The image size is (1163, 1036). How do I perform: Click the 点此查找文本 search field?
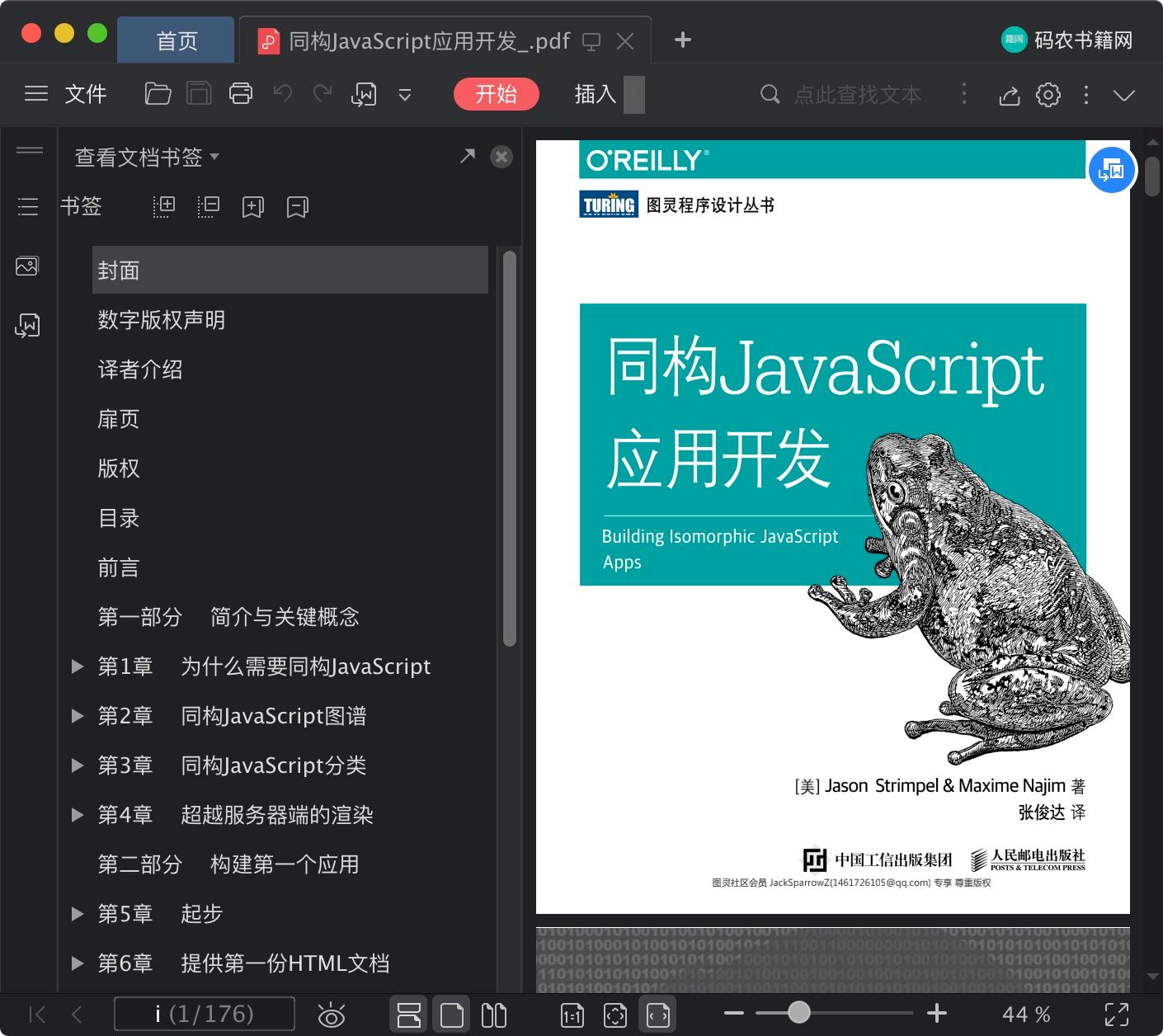857,95
